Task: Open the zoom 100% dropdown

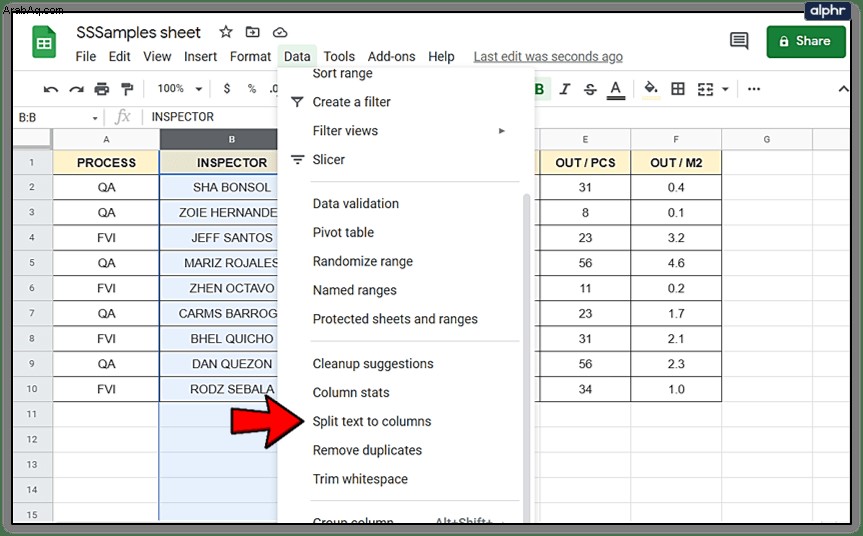Action: point(180,89)
